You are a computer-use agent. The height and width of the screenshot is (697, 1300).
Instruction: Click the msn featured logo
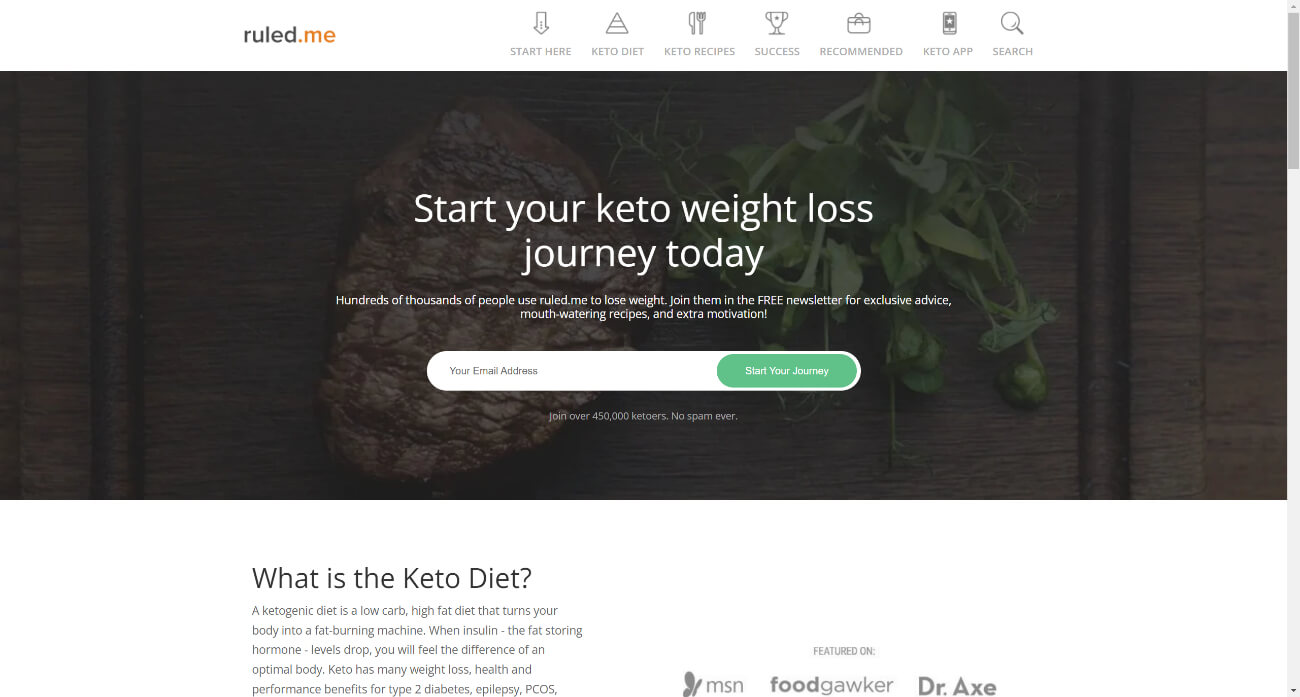[712, 685]
